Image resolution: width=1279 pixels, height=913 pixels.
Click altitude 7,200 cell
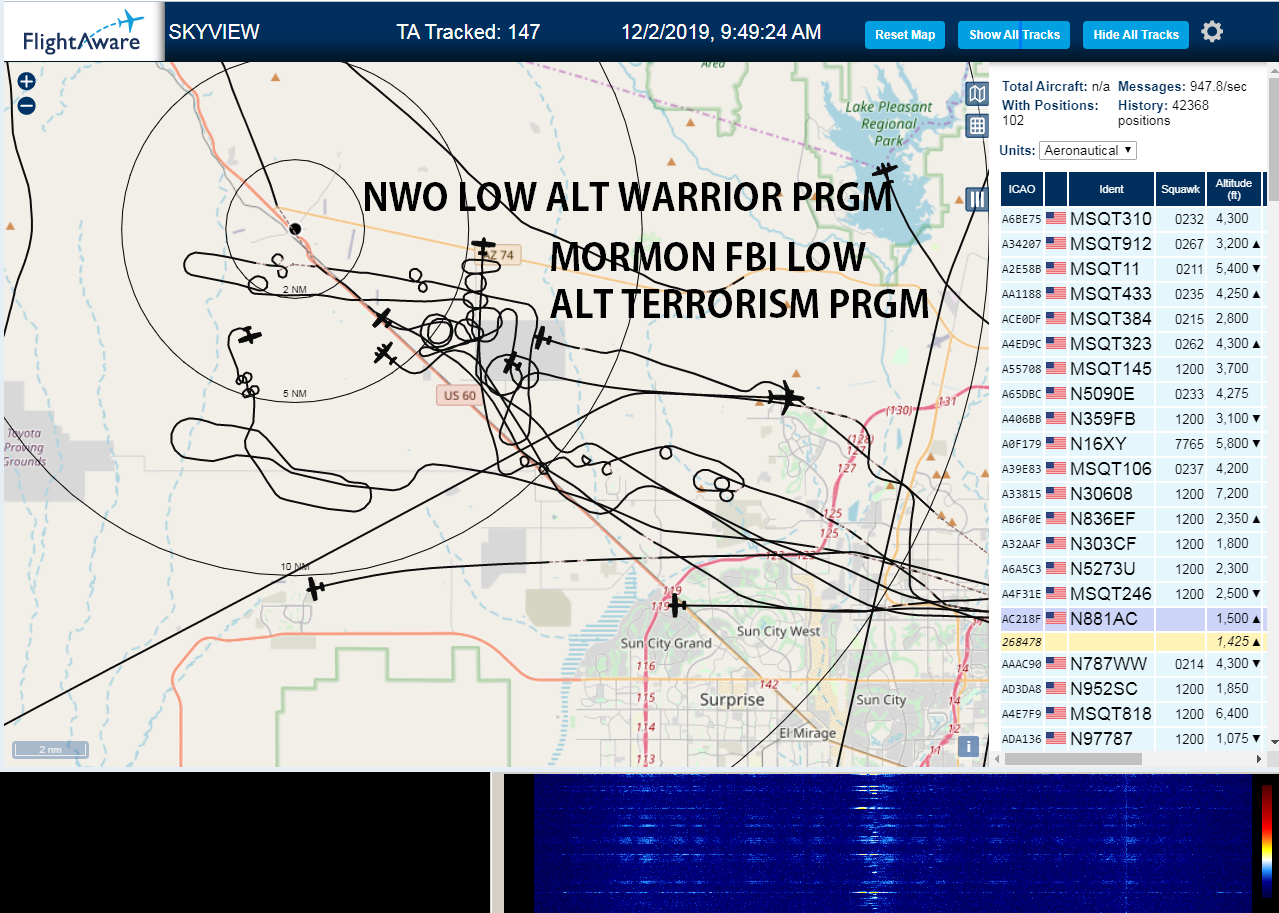(x=1232, y=494)
